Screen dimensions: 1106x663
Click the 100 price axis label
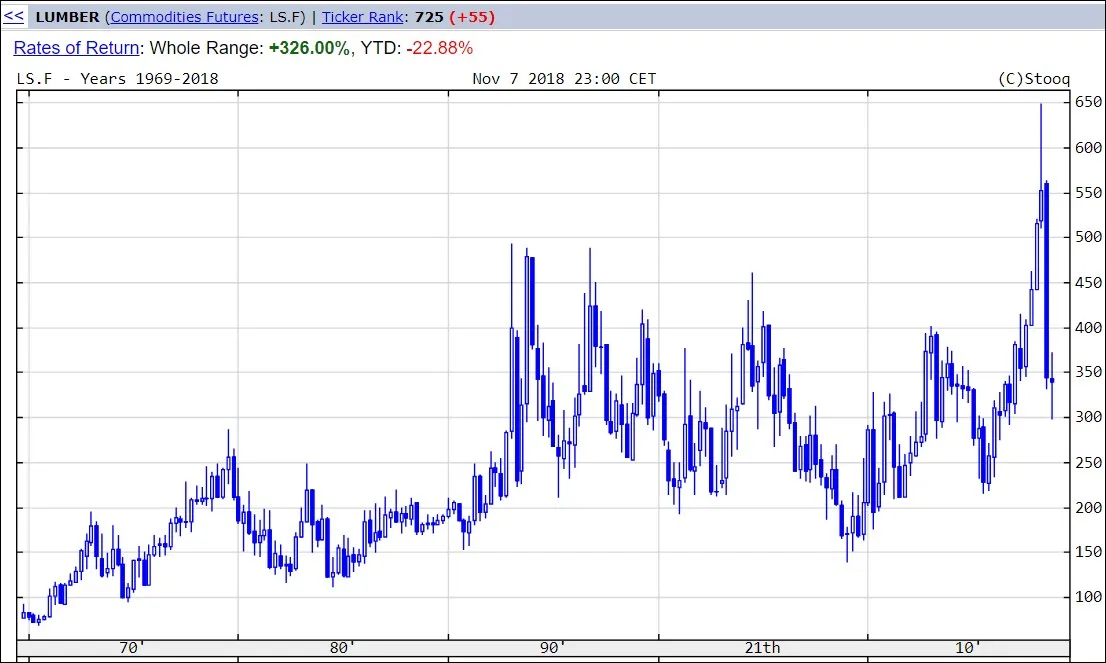pos(1088,597)
